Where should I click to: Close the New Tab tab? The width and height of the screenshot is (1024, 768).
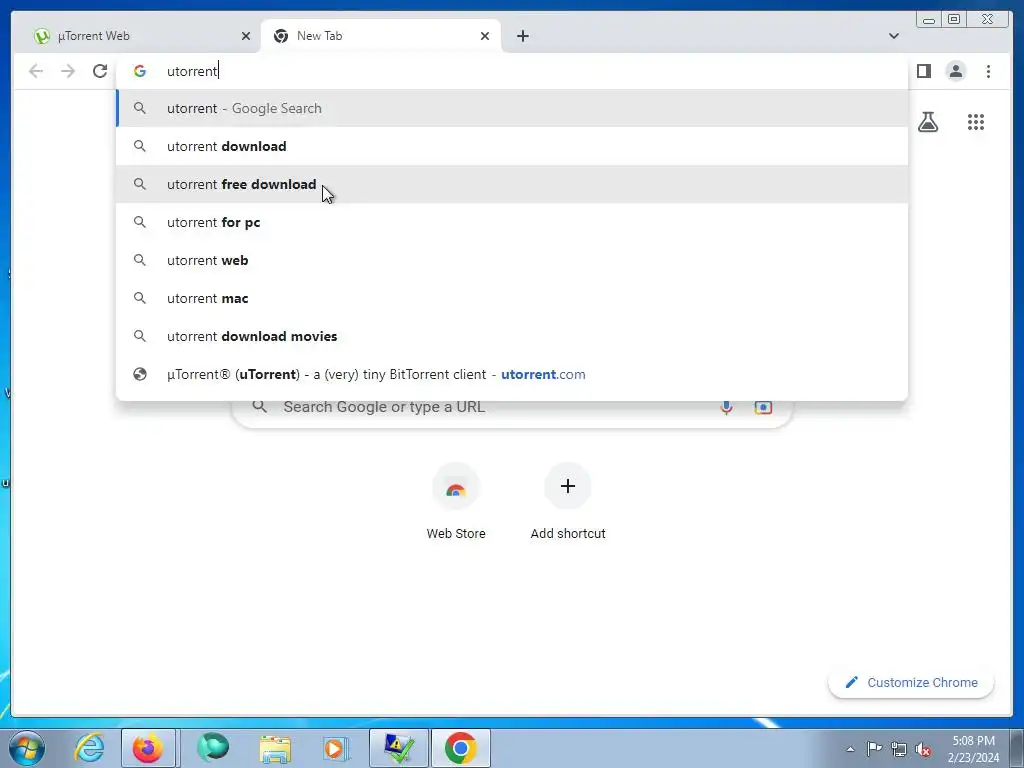tap(485, 36)
